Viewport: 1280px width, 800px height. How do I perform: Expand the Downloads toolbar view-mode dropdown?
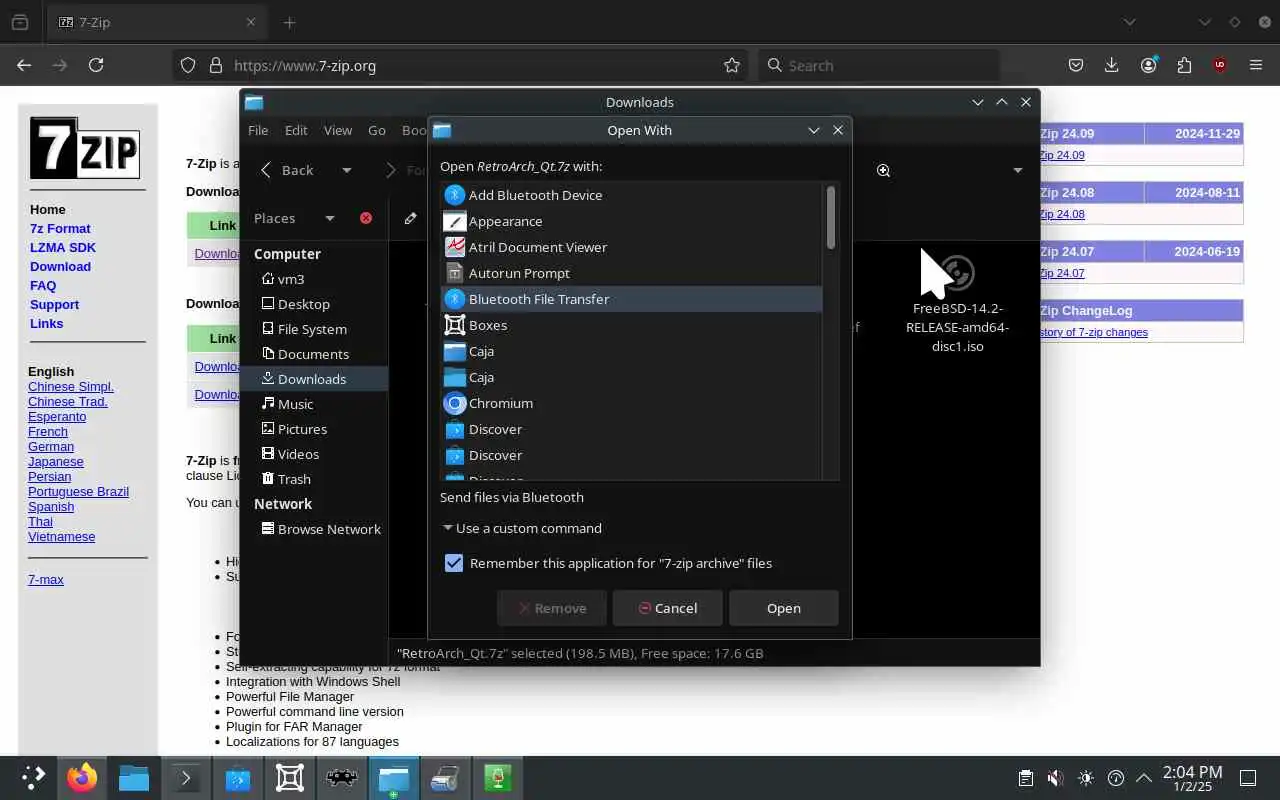pos(1017,170)
